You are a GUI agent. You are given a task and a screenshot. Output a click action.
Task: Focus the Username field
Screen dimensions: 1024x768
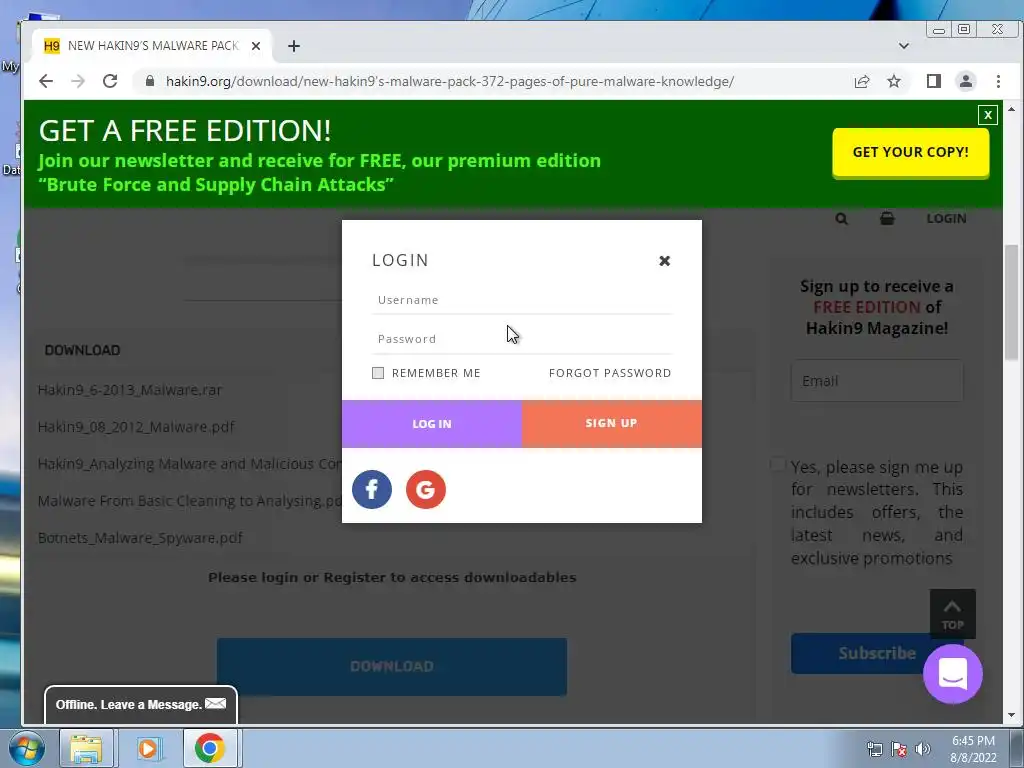click(x=522, y=300)
